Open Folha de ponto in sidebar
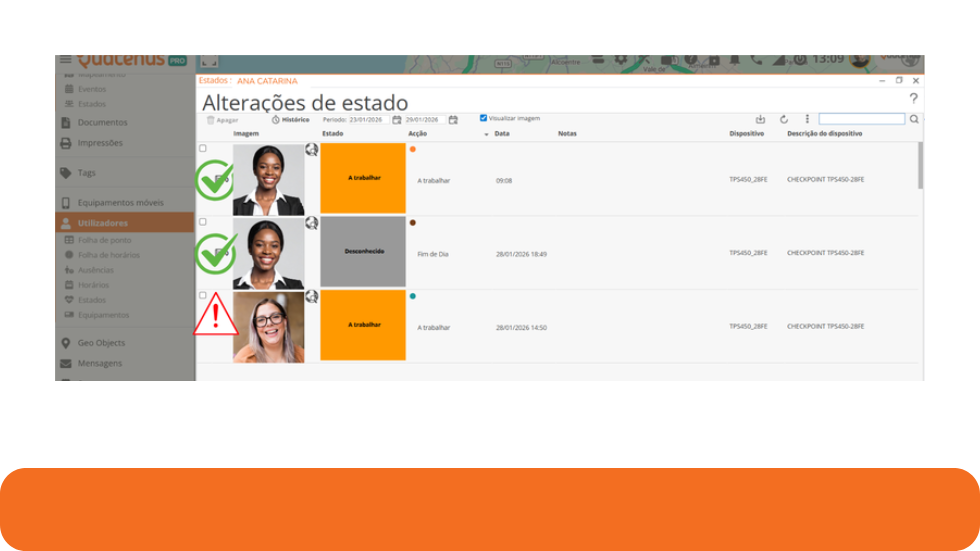The width and height of the screenshot is (980, 551). click(x=104, y=240)
